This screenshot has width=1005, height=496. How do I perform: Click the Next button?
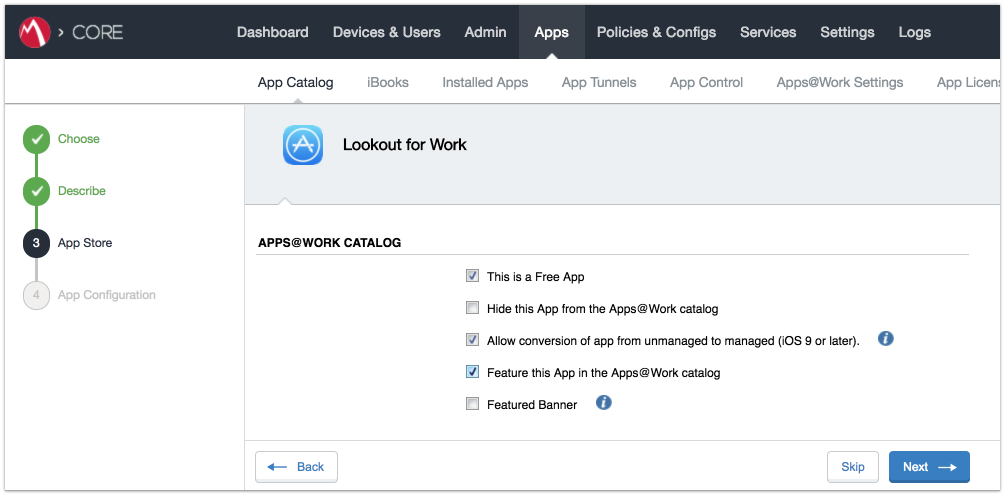click(x=929, y=467)
